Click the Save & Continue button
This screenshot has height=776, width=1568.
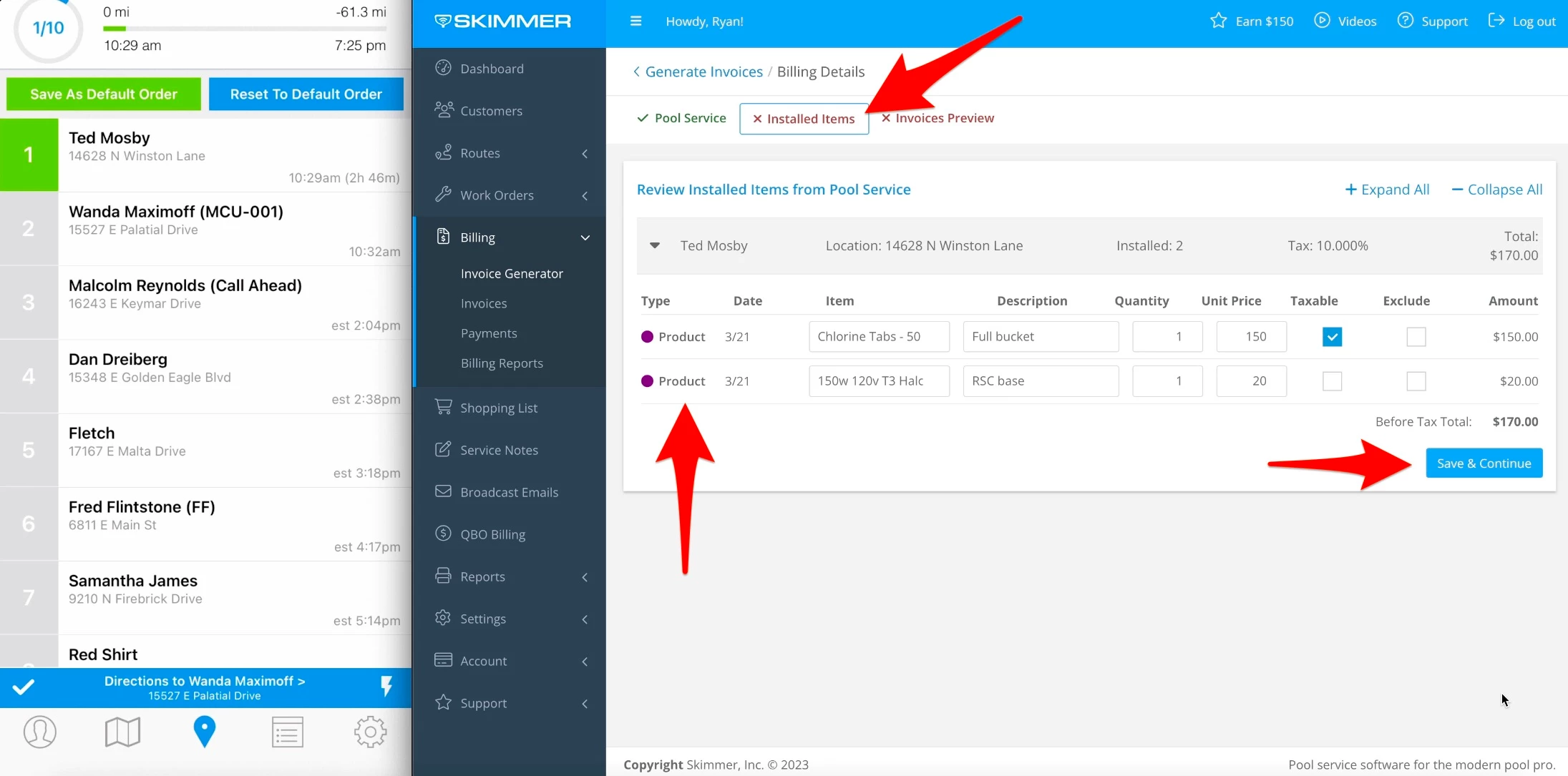coord(1484,463)
